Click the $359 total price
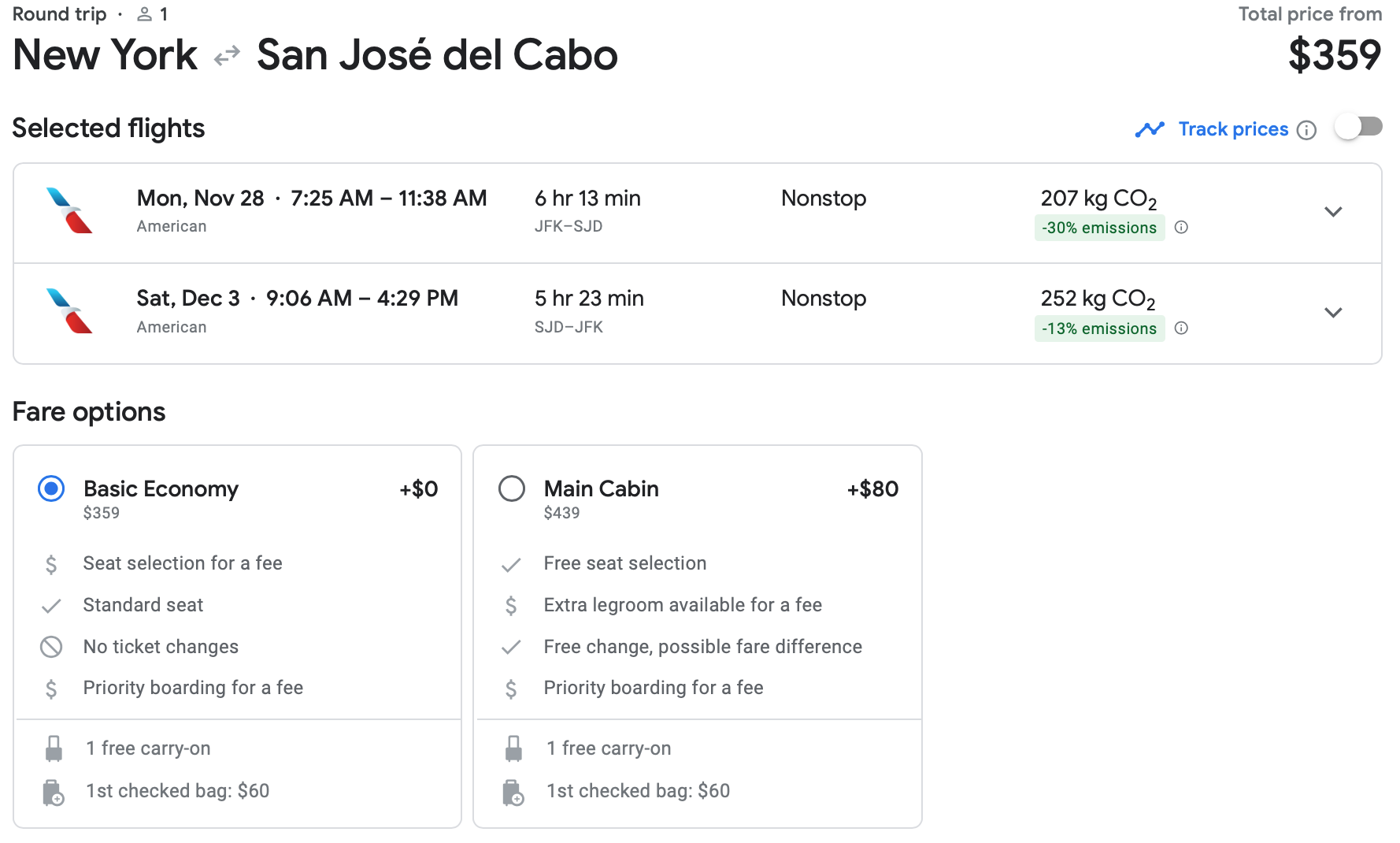This screenshot has height=843, width=1400. 1334,55
